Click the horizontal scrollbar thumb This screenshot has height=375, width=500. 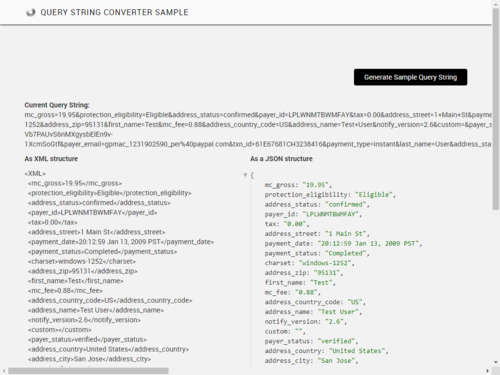88,371
